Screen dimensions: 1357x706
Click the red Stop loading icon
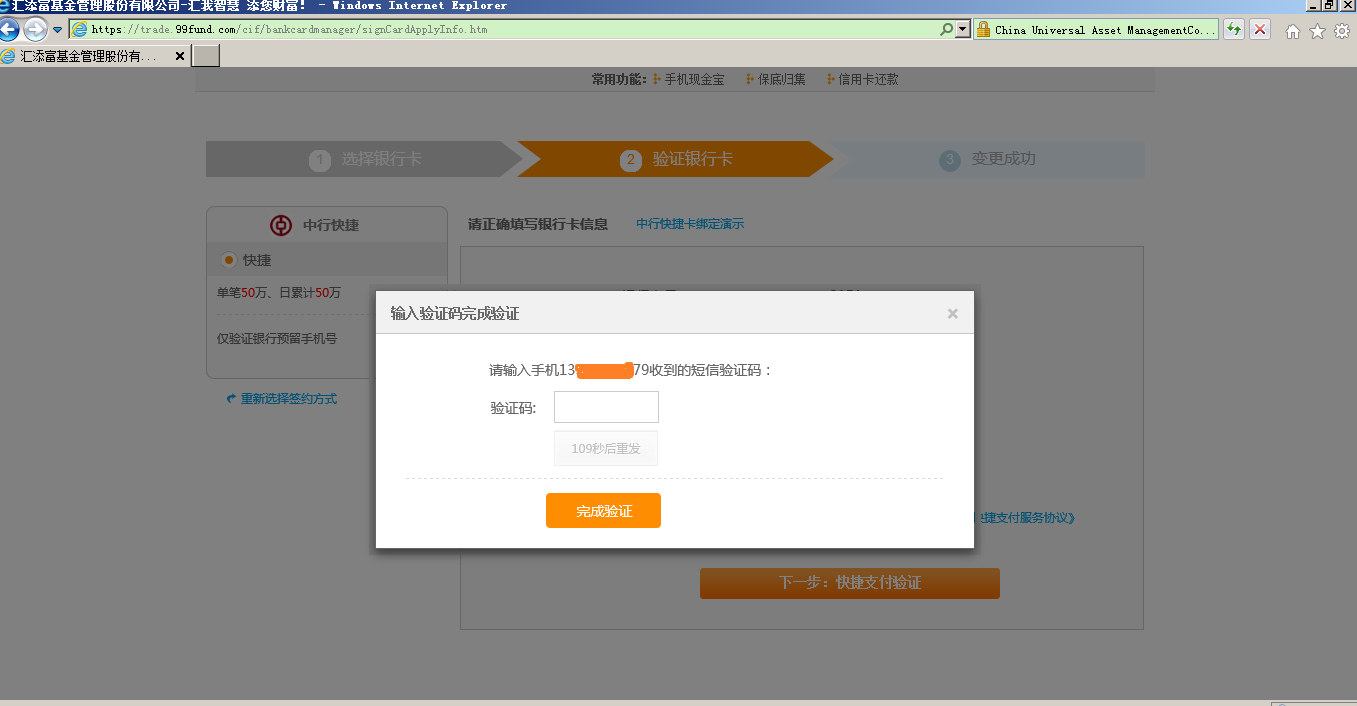pyautogui.click(x=1260, y=30)
